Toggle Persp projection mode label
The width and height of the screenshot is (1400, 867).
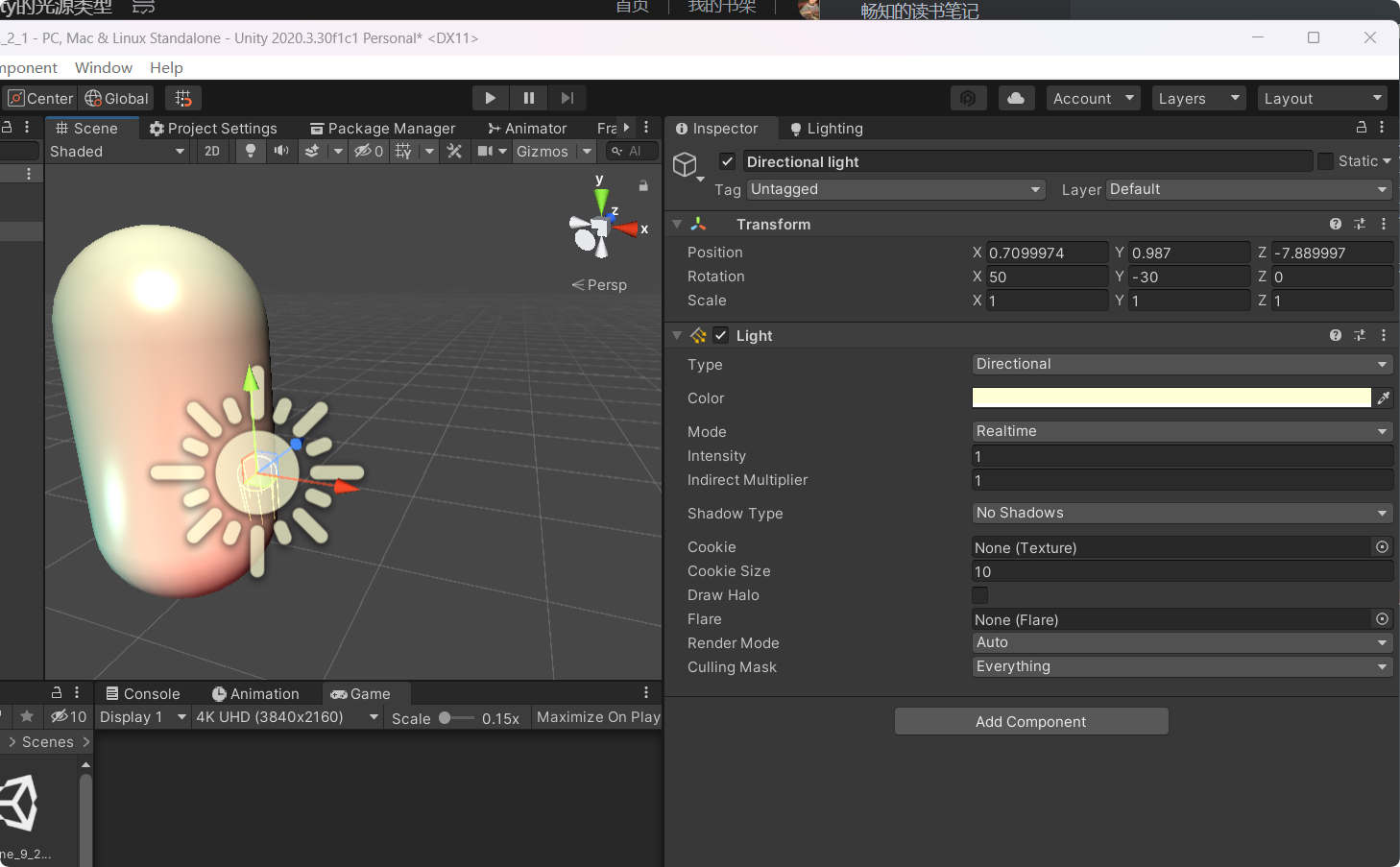[x=599, y=285]
